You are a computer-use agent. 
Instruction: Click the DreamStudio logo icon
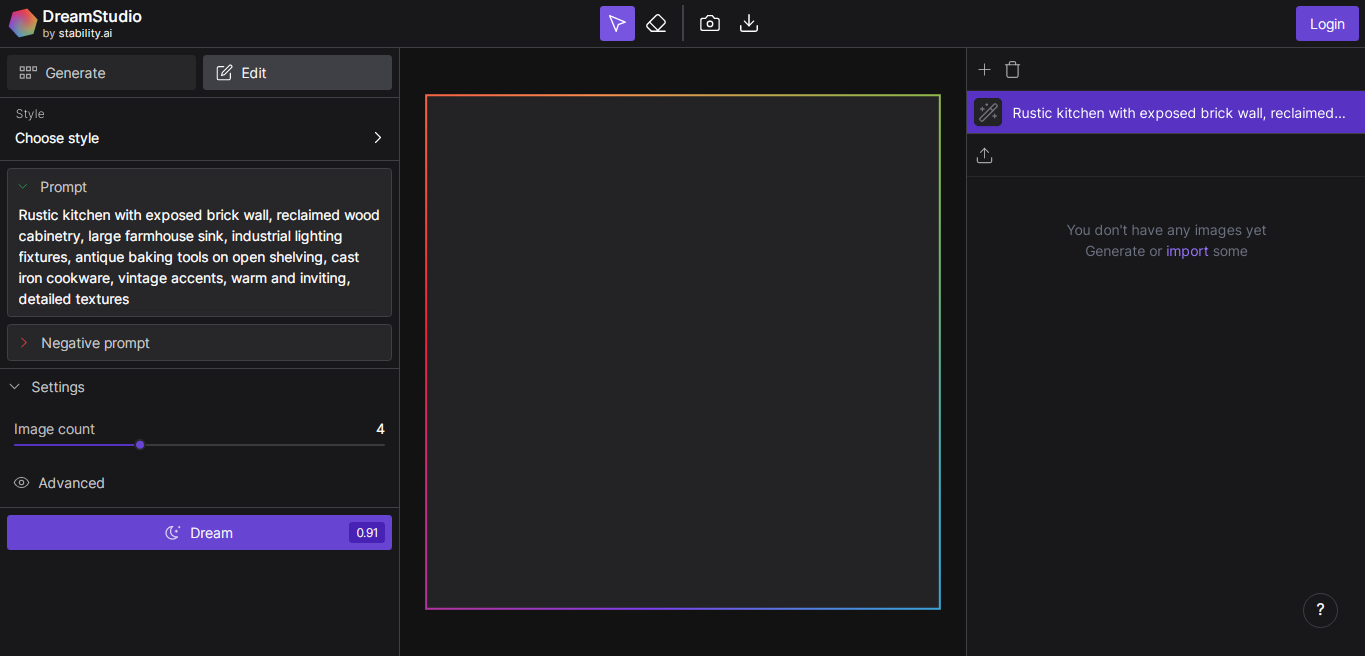pyautogui.click(x=22, y=22)
